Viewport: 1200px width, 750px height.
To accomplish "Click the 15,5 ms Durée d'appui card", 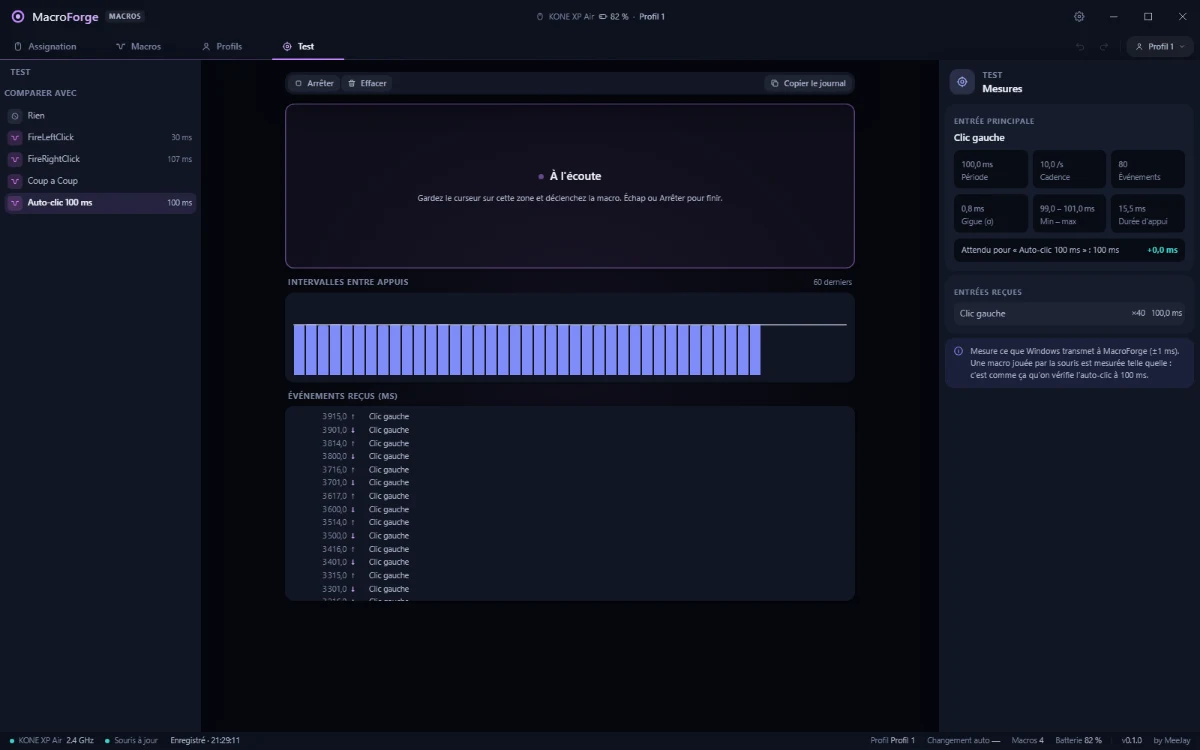I will point(1148,213).
